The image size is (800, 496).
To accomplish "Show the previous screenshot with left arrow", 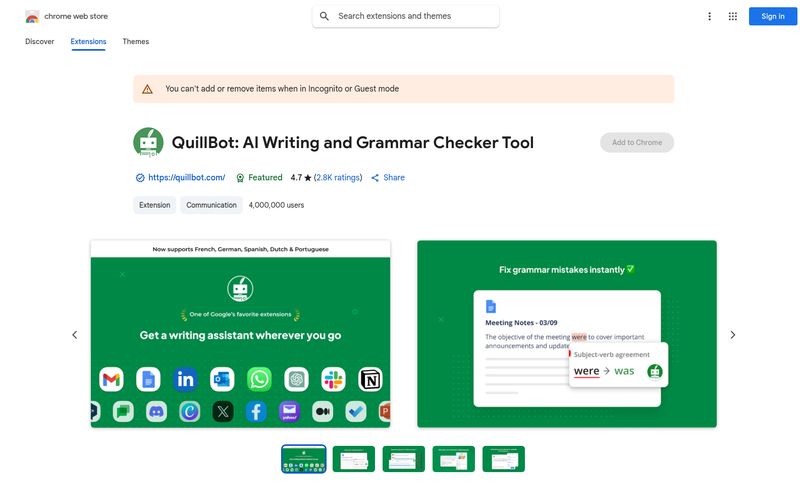I will [x=74, y=335].
